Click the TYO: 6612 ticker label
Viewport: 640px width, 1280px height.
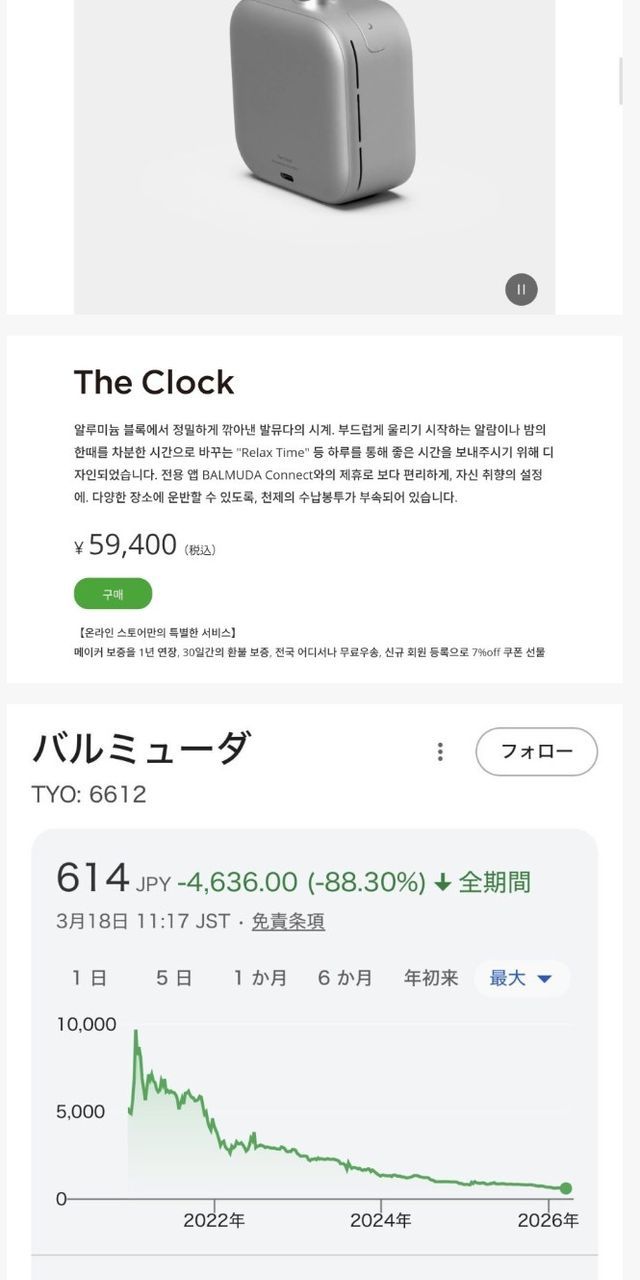tap(89, 795)
